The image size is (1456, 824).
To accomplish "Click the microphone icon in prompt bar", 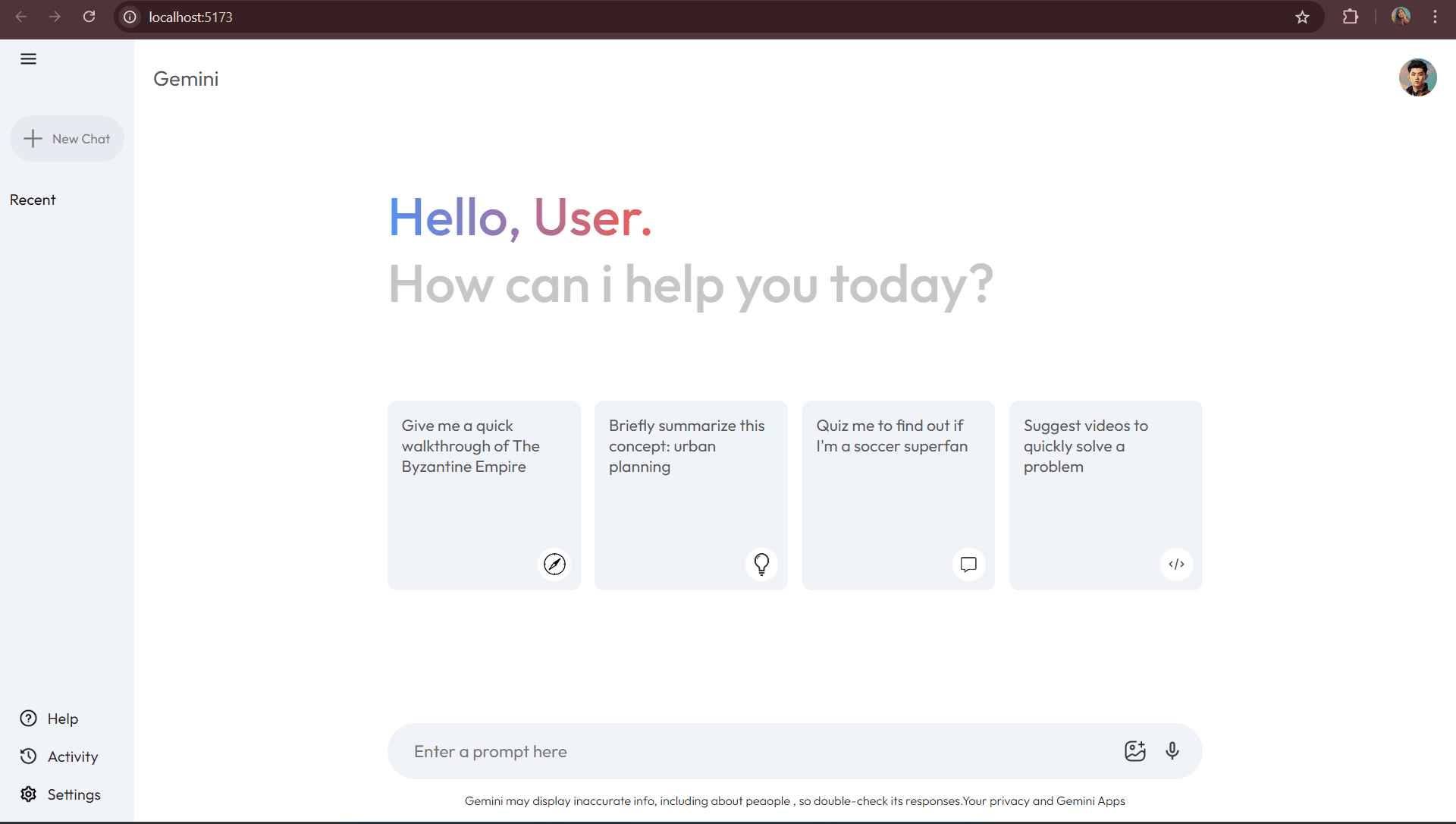I will [1172, 751].
